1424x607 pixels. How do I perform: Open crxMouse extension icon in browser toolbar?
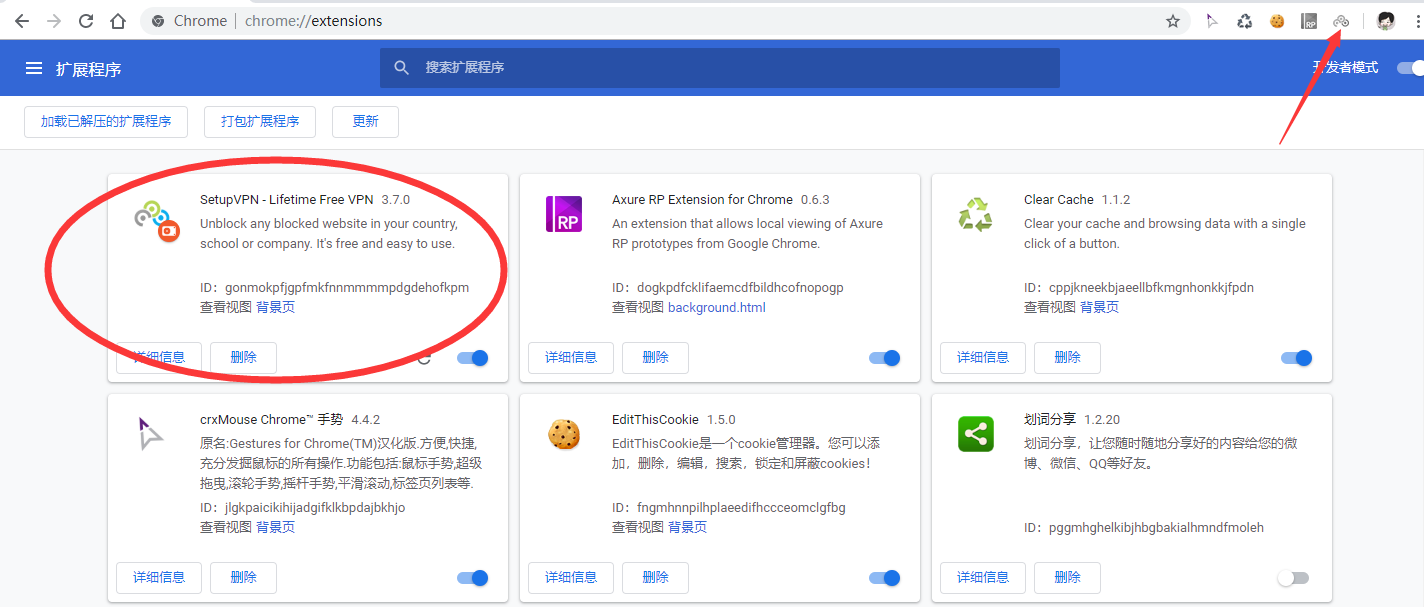pos(1212,21)
